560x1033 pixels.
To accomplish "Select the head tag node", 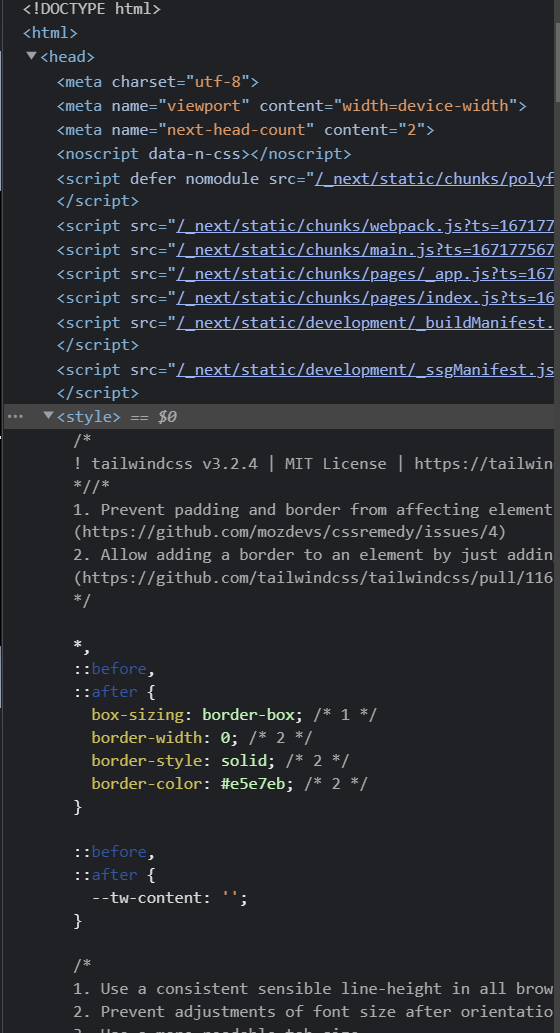I will click(x=67, y=57).
